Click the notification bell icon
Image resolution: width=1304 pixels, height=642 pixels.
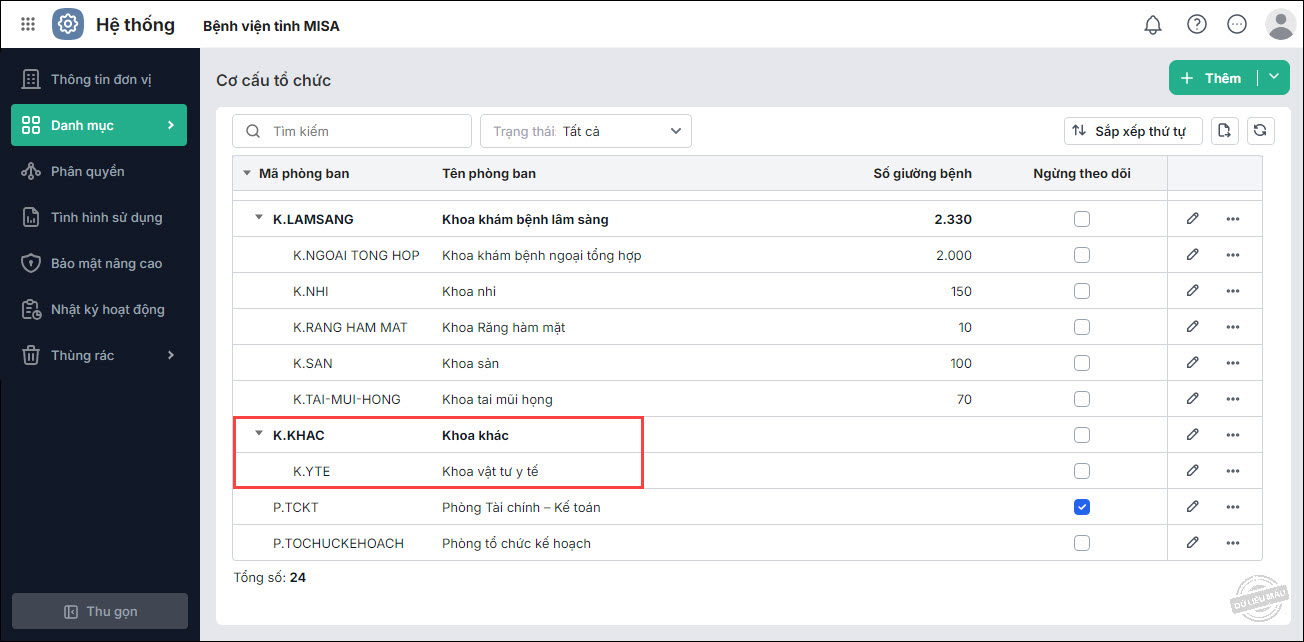point(1153,24)
